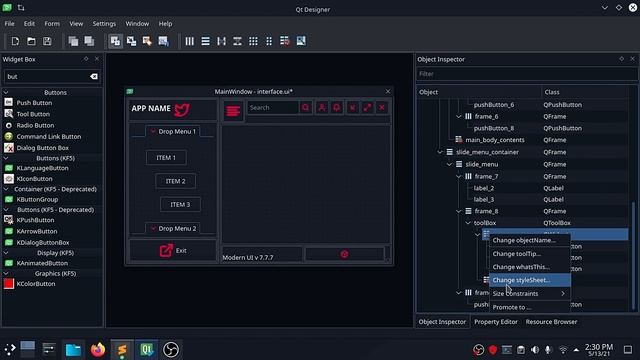Apply Lay Out Horizontally from toolbar
Screen dimensions: 640x360
tap(190, 41)
